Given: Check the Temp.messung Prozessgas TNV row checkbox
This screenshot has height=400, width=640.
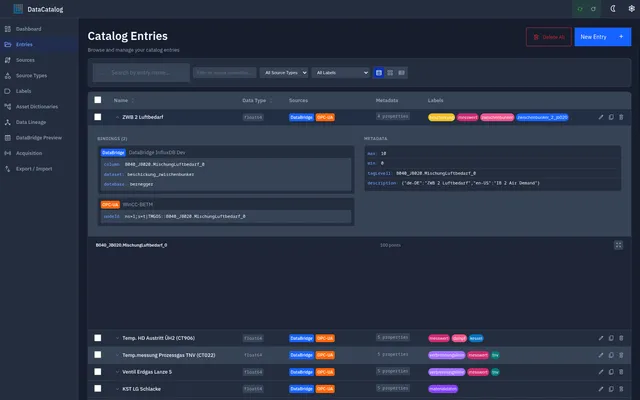Looking at the screenshot, I should (98, 355).
